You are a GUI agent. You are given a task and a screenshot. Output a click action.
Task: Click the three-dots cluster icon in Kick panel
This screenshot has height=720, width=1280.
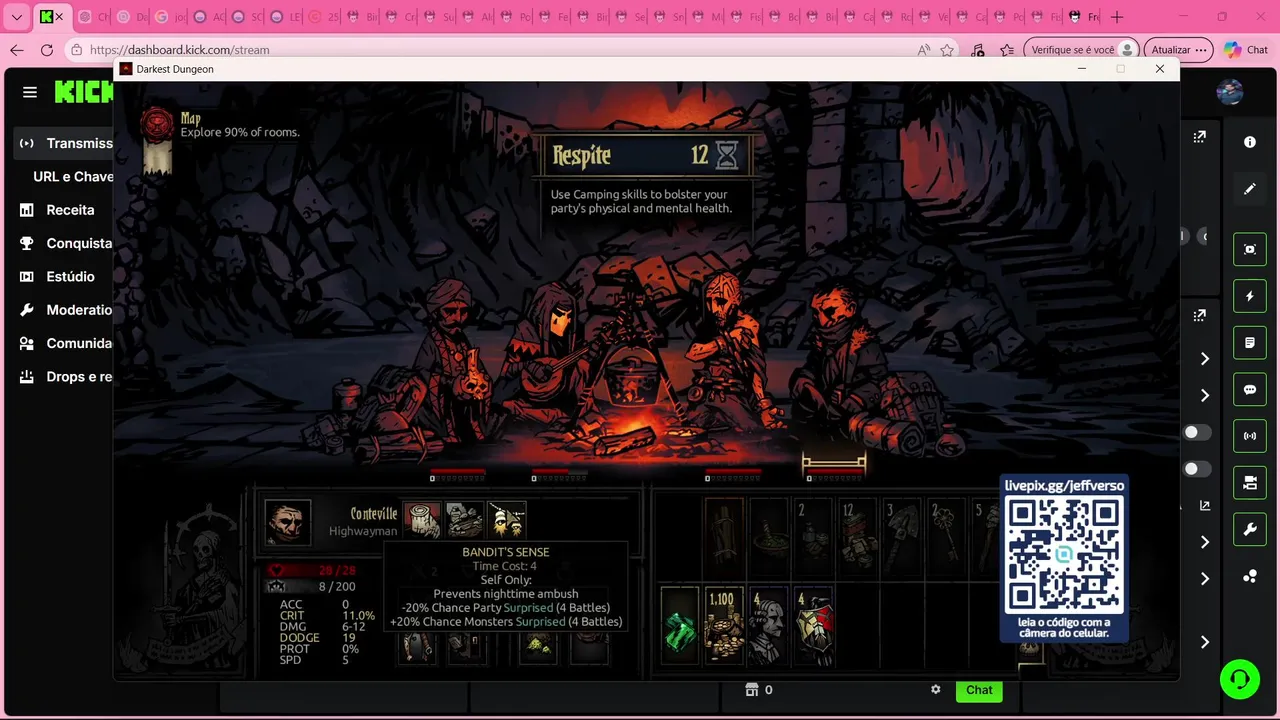click(x=1250, y=577)
